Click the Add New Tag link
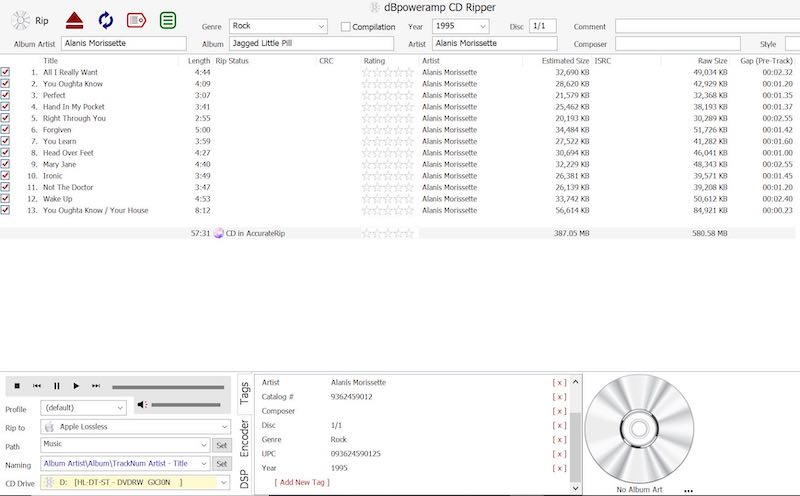This screenshot has width=800, height=496. coord(301,482)
